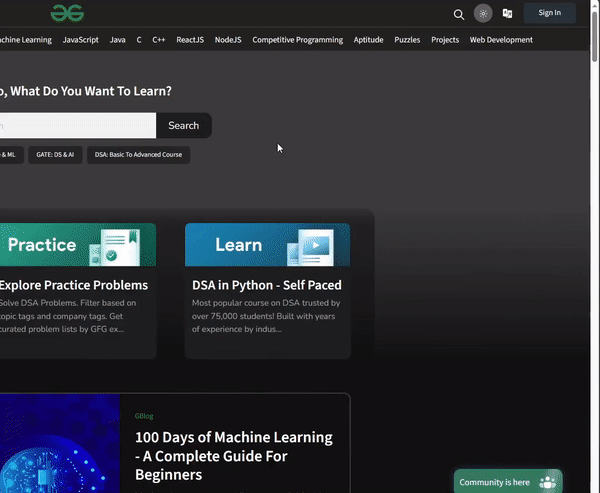Click 'Most popular course on DSA' description text

tap(266, 316)
